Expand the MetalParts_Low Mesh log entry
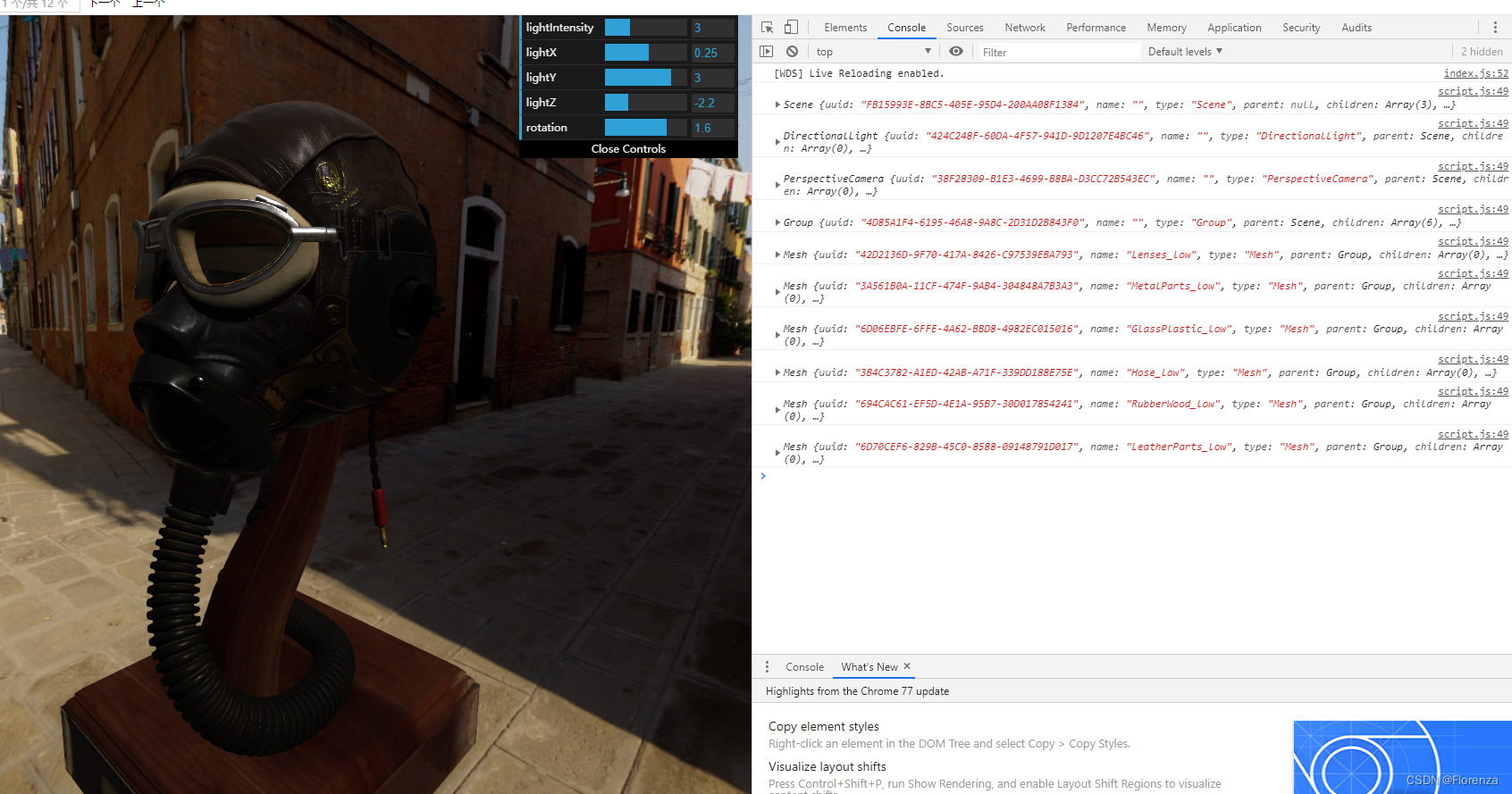 (x=777, y=292)
